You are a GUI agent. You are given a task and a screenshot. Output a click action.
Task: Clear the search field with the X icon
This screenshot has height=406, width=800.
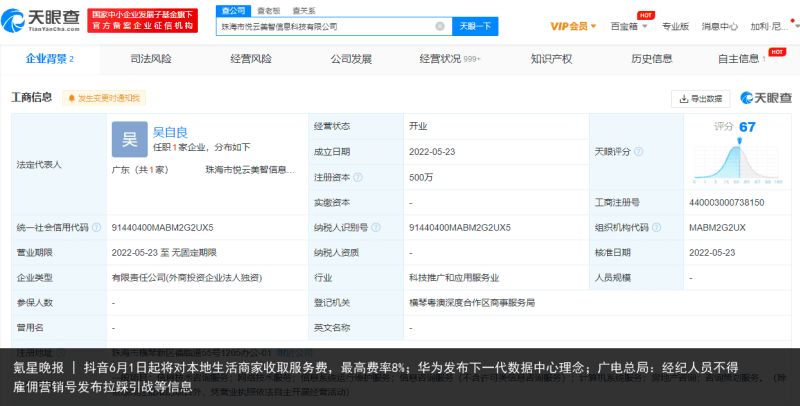point(440,26)
